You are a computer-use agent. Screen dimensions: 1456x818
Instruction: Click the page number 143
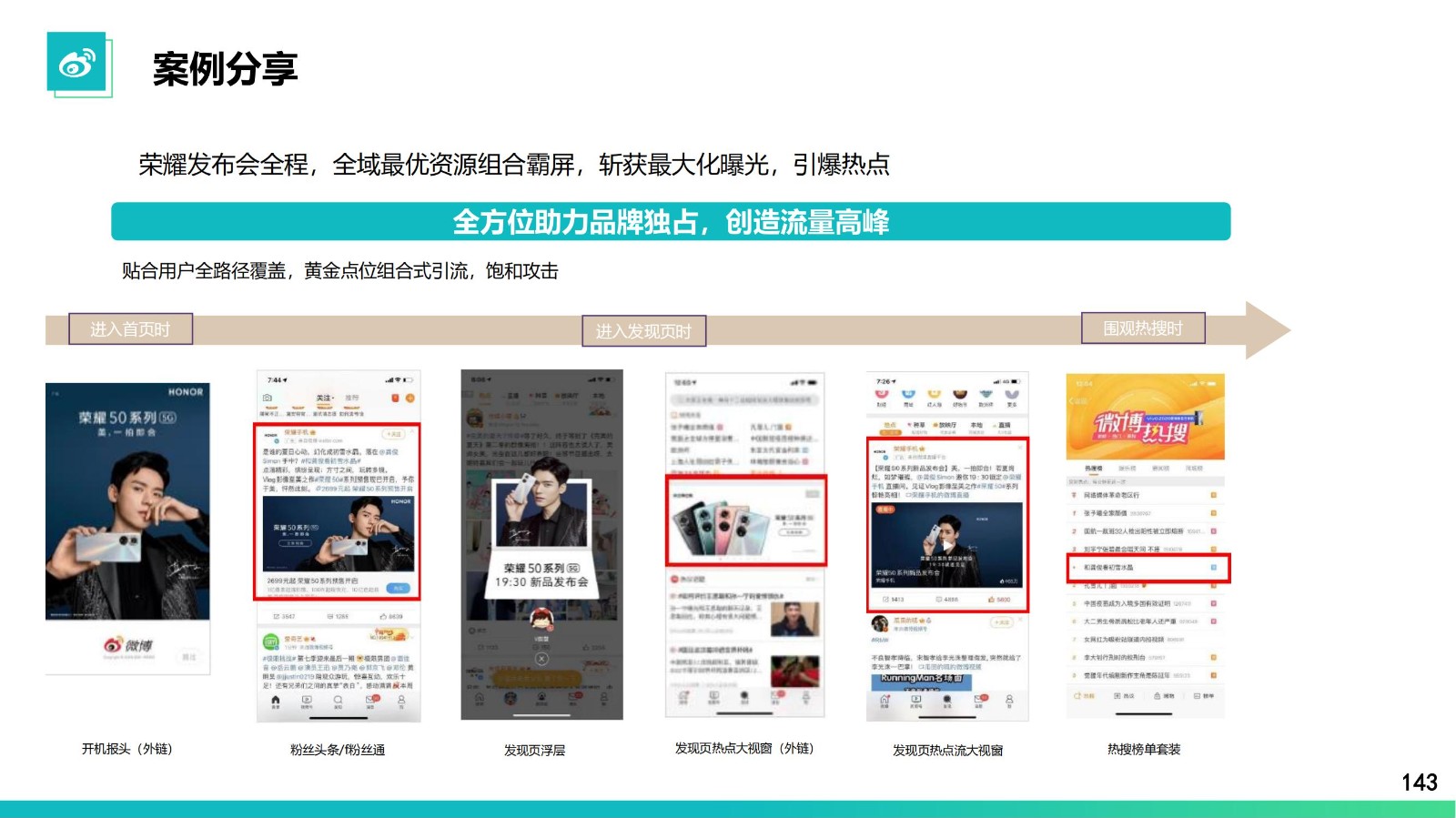[1420, 783]
